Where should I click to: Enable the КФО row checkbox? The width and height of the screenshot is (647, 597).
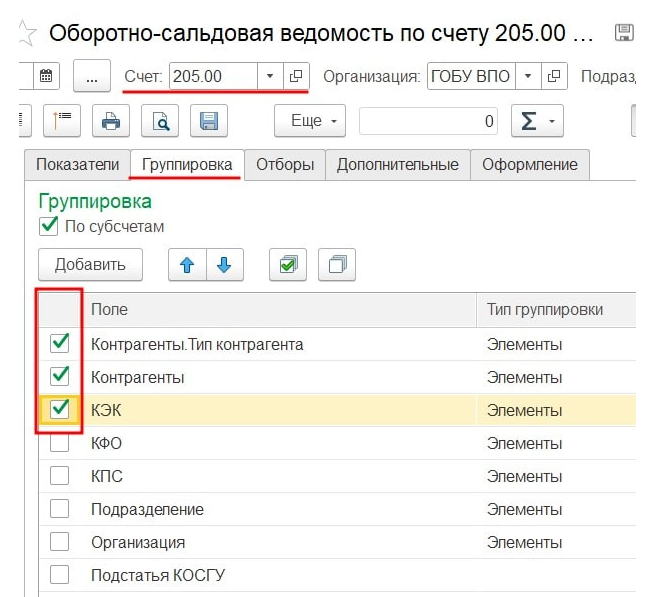[x=59, y=443]
